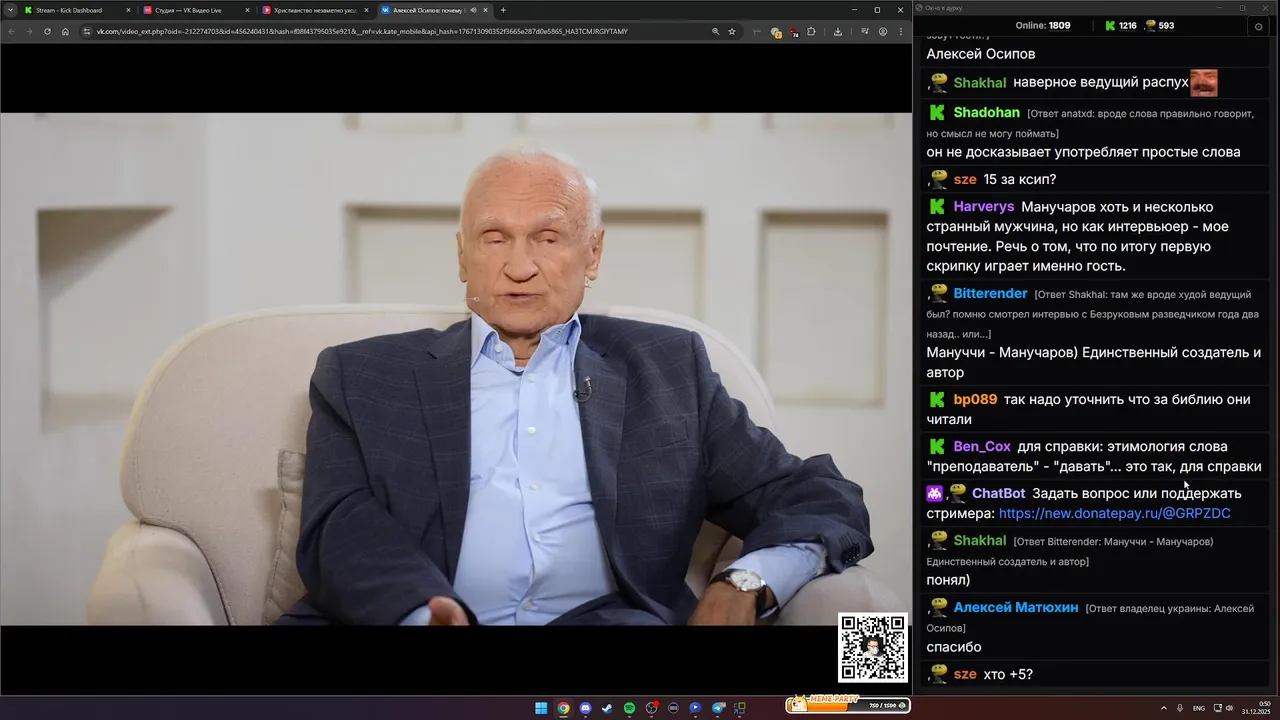Click sze message 'хто +5?'

1008,674
